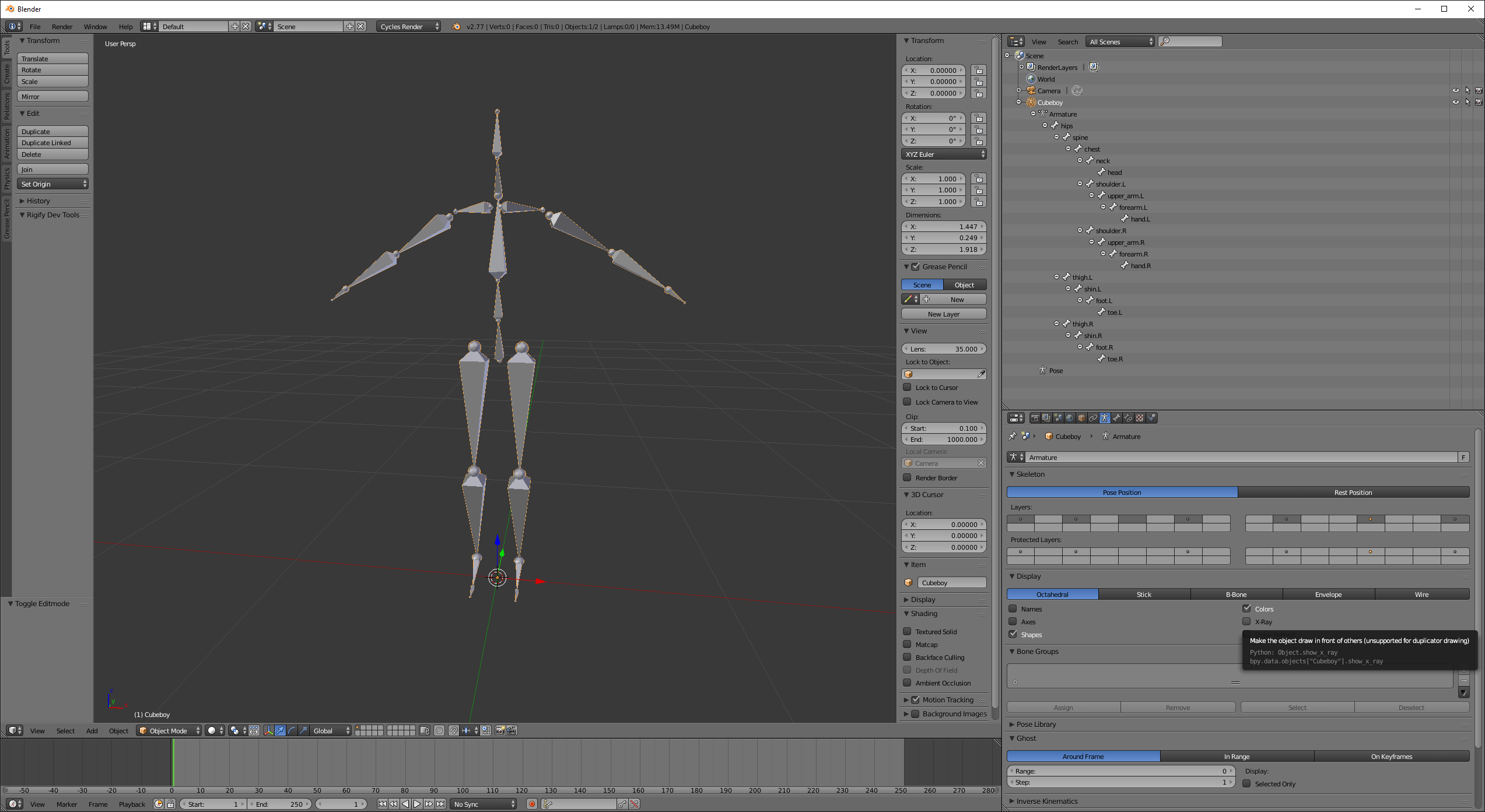
Task: Click the play animation button
Action: click(x=417, y=804)
